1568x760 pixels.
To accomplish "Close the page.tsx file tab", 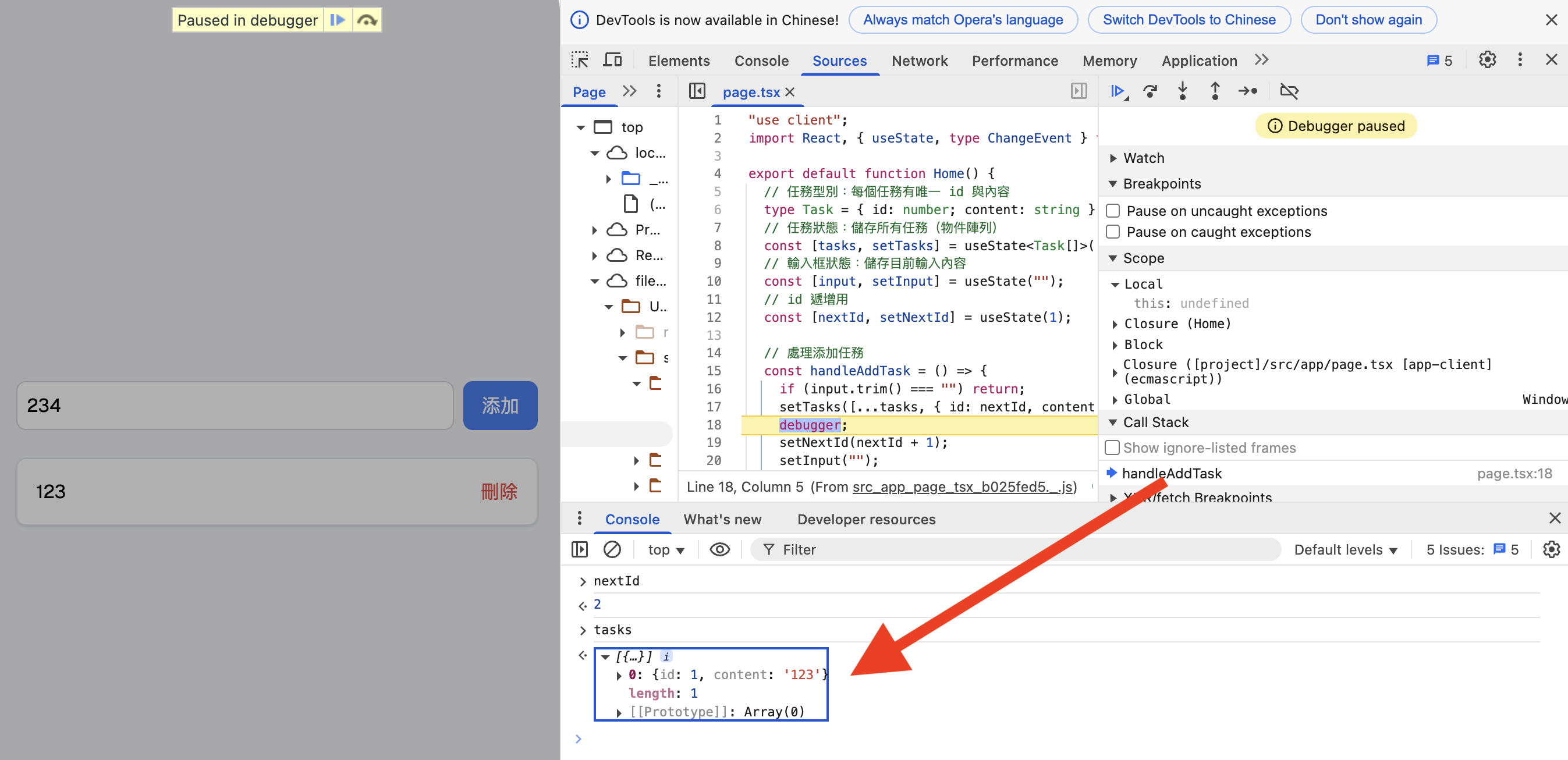I will pyautogui.click(x=790, y=92).
